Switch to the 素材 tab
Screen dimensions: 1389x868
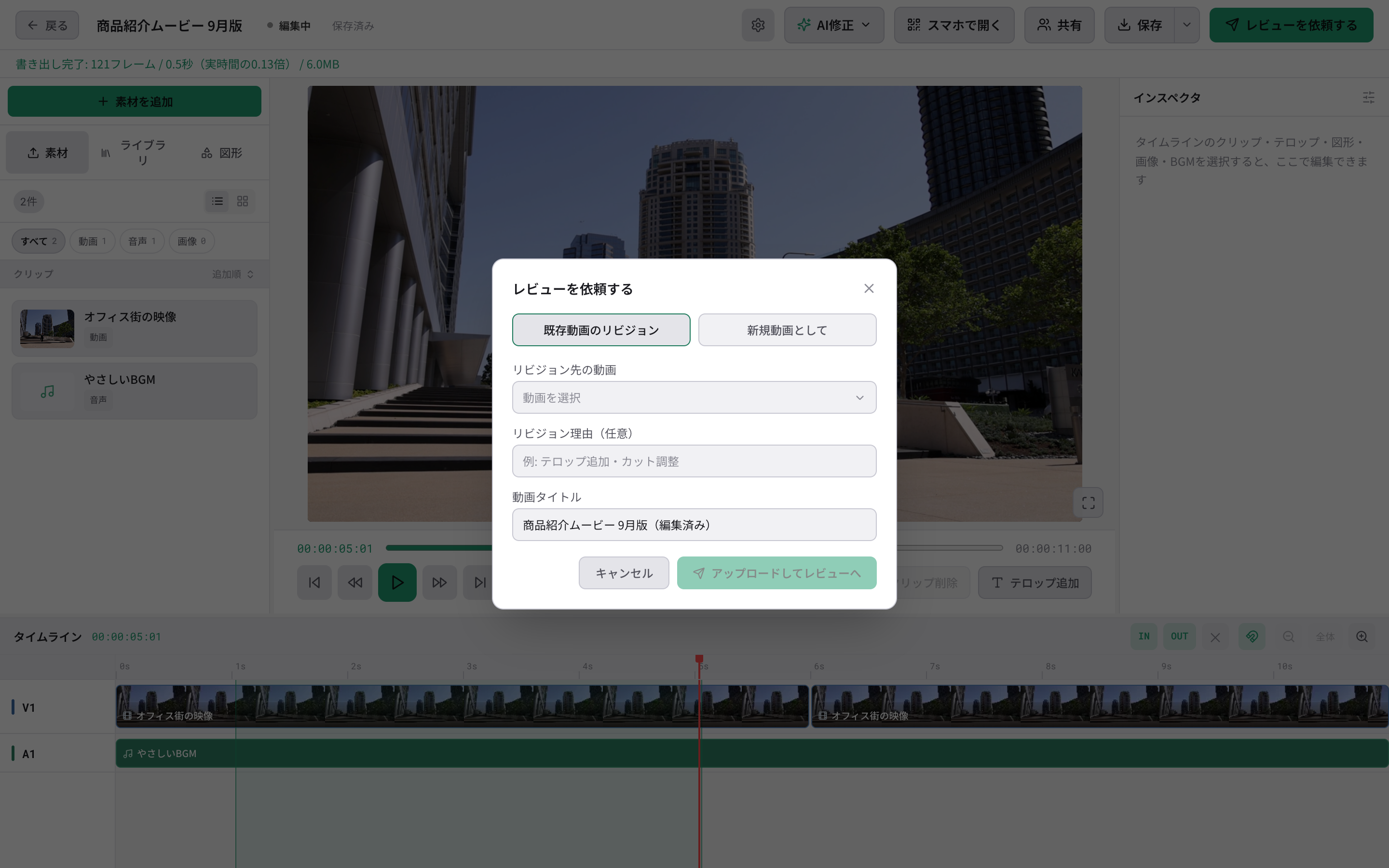point(48,153)
